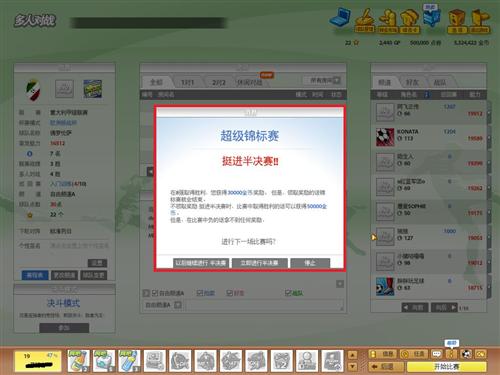This screenshot has width=500, height=375.
Task: Select the 2对2 room tab
Action: tap(219, 82)
